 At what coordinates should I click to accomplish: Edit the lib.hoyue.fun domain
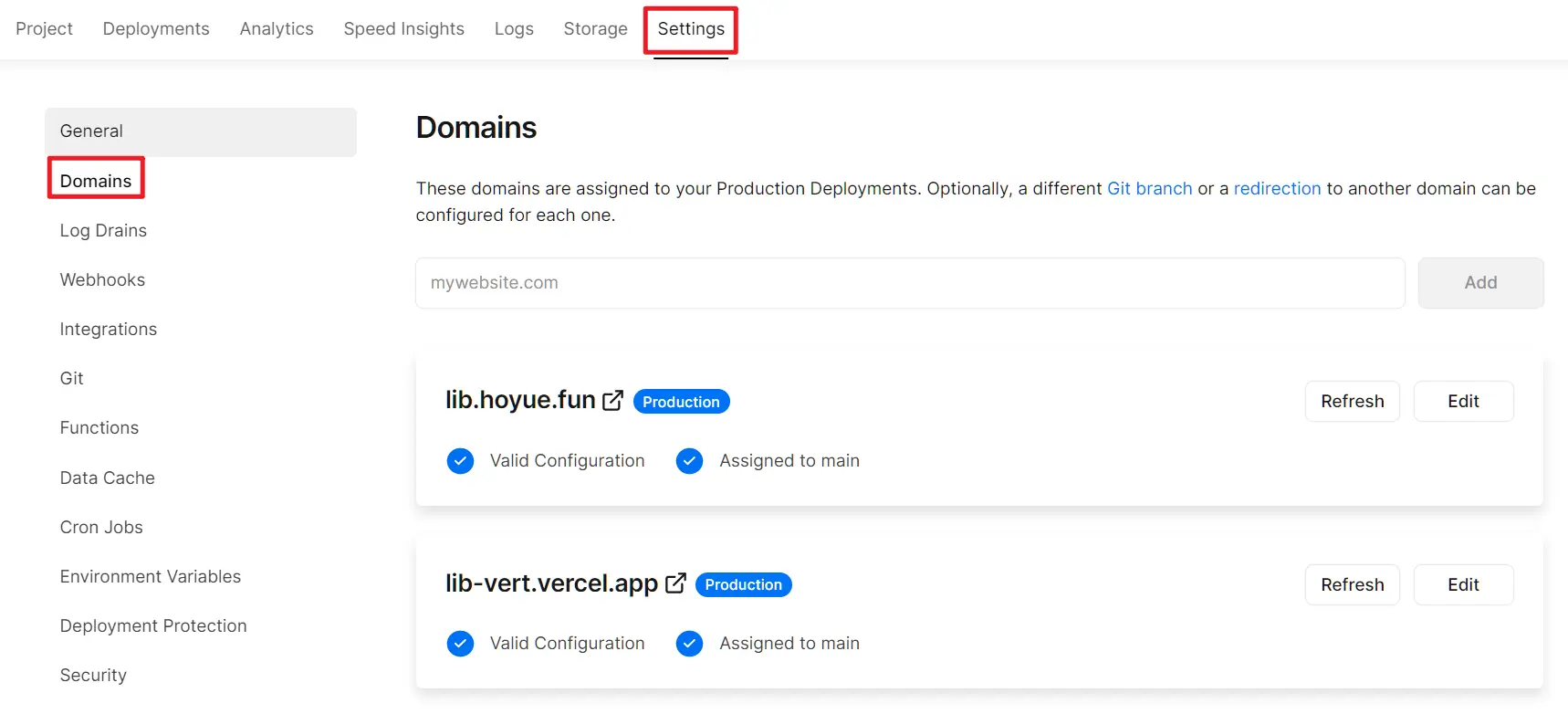(x=1463, y=401)
